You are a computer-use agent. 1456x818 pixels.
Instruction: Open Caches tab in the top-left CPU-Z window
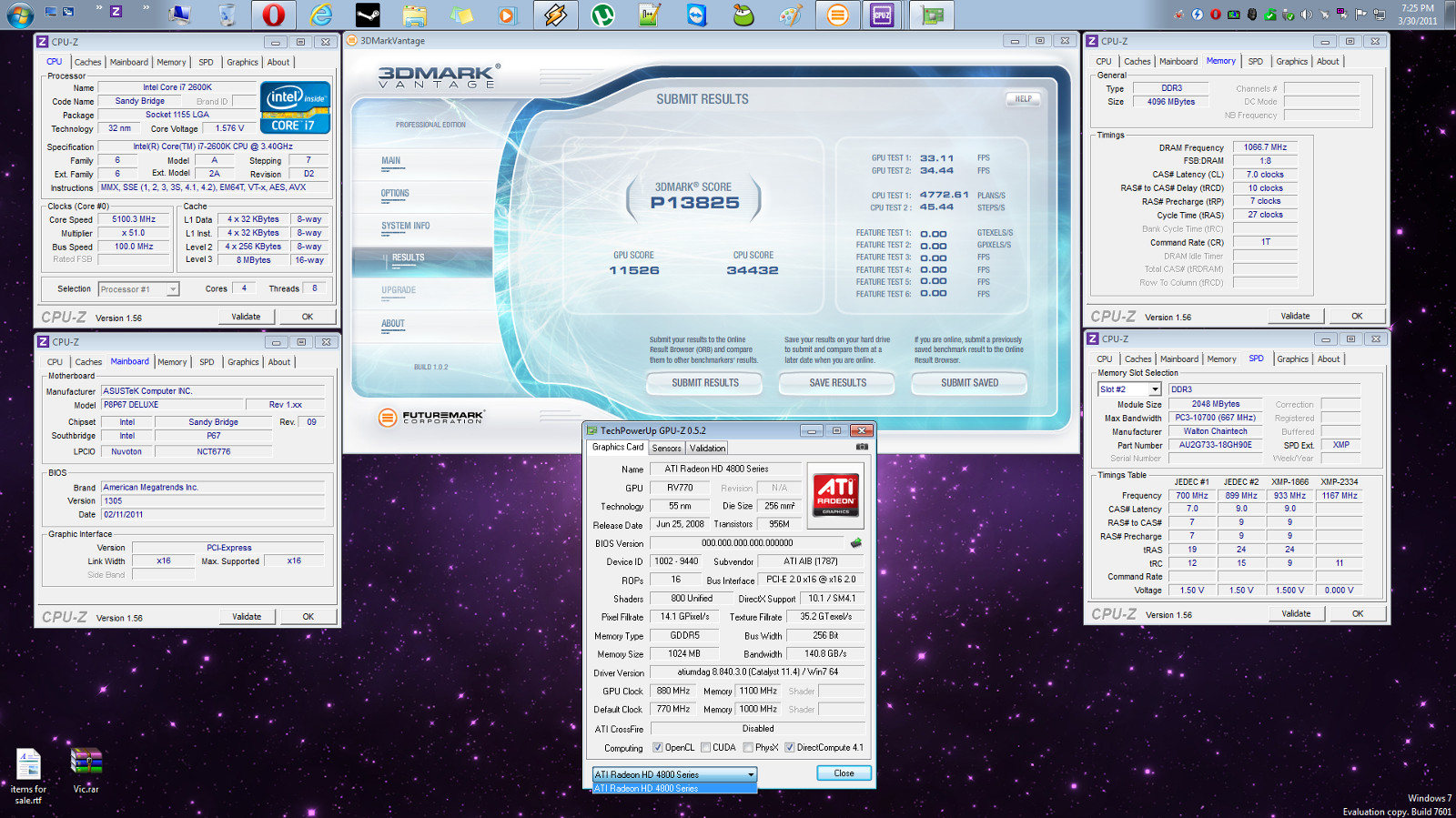(x=88, y=63)
